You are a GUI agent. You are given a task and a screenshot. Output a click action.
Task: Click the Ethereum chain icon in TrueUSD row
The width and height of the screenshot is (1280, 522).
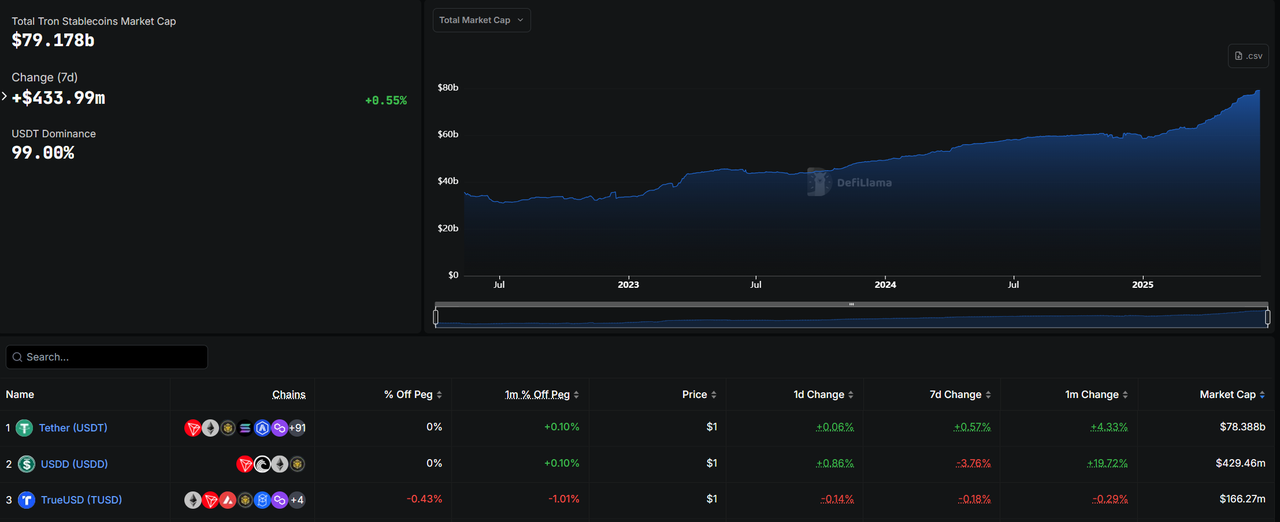(x=193, y=500)
